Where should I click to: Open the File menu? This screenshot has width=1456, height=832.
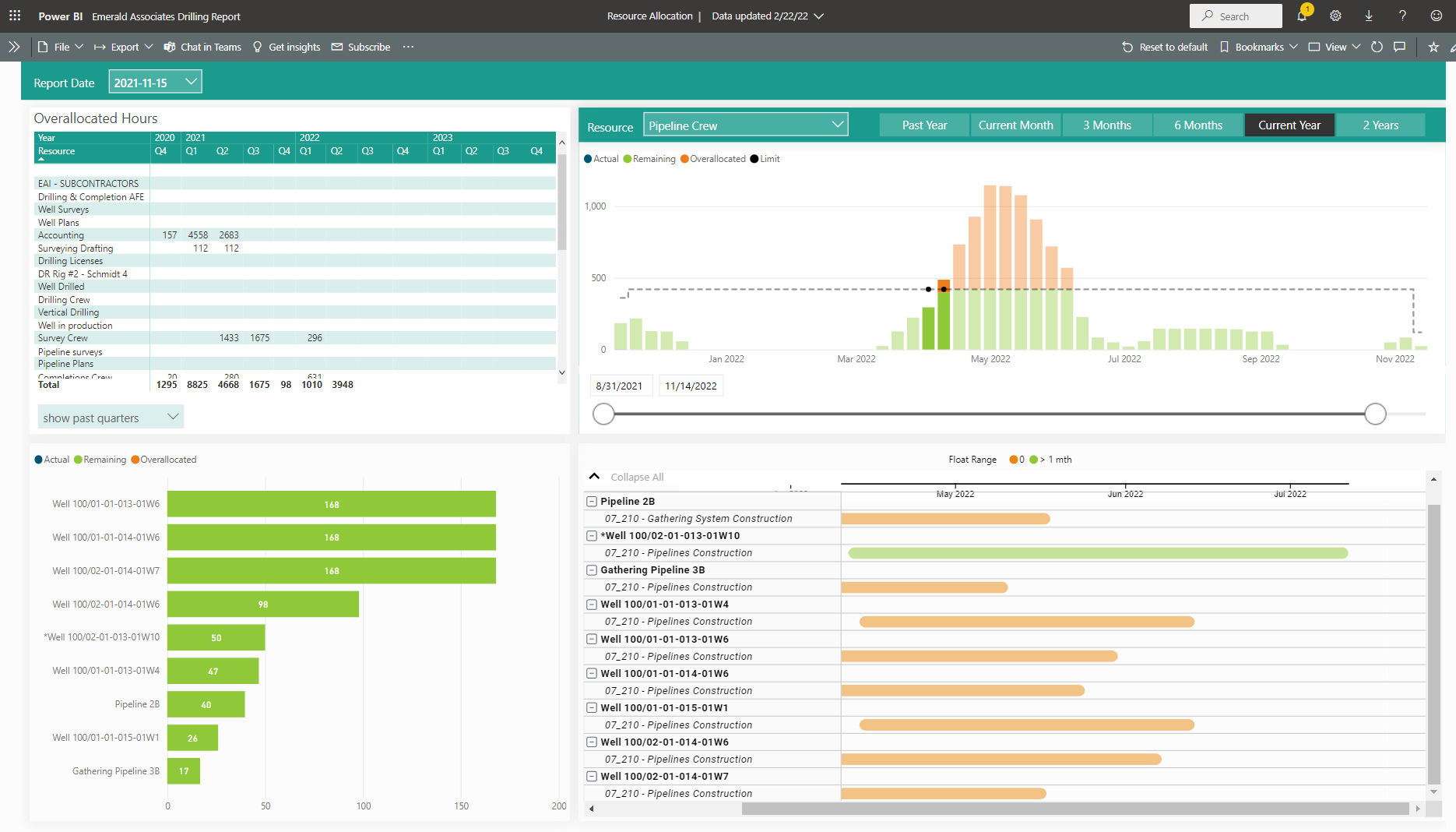[61, 47]
